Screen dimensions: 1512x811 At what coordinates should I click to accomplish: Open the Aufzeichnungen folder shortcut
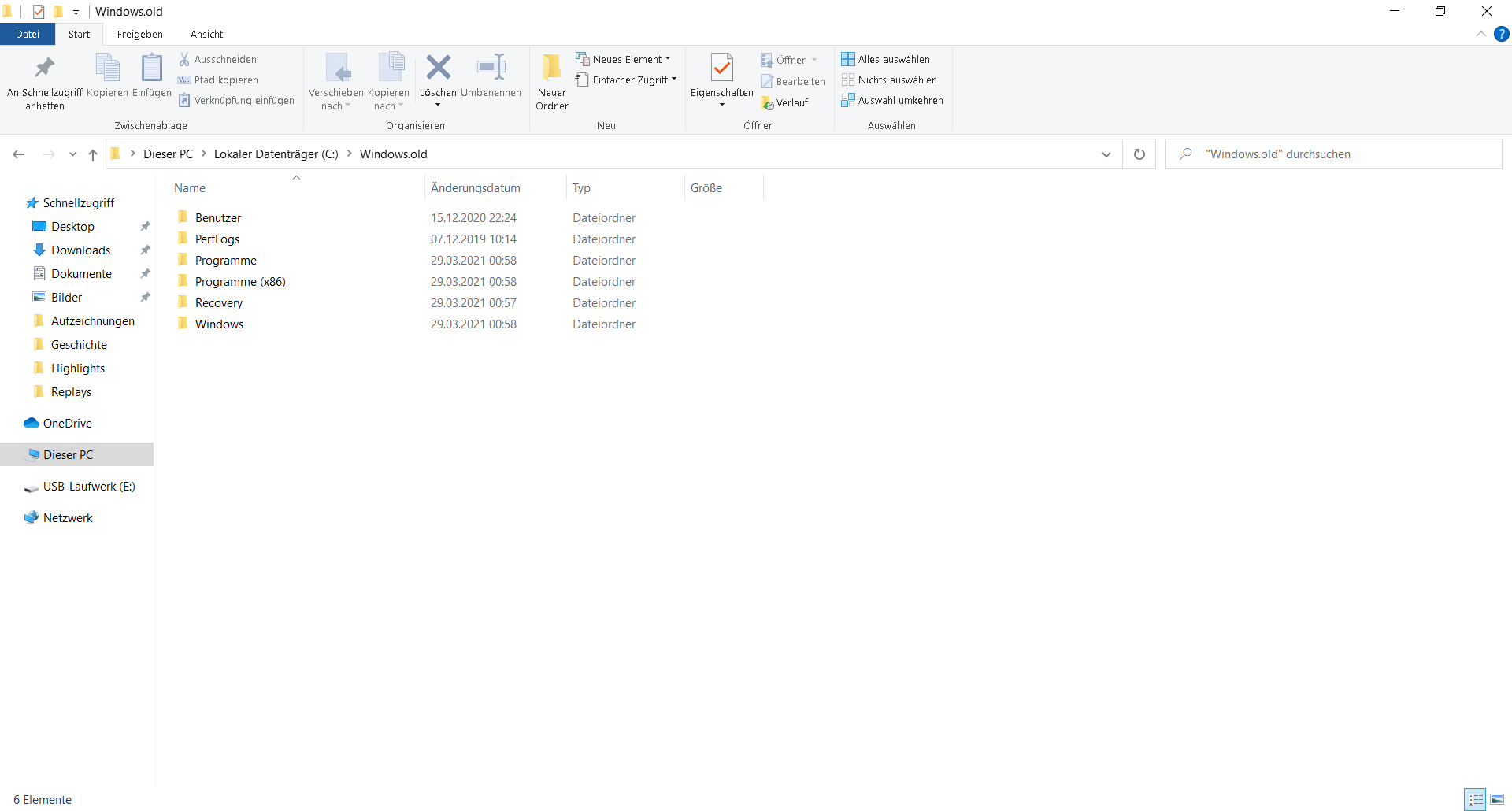click(92, 320)
